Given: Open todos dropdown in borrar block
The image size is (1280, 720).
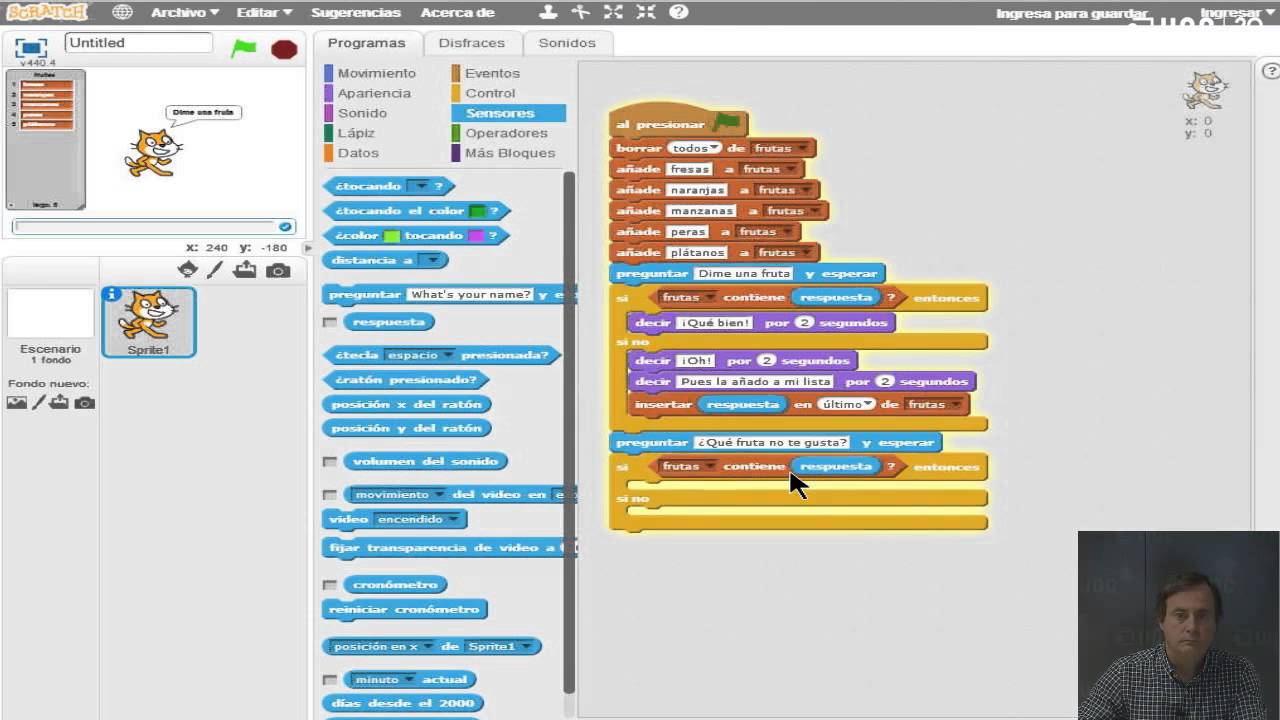Looking at the screenshot, I should 714,148.
